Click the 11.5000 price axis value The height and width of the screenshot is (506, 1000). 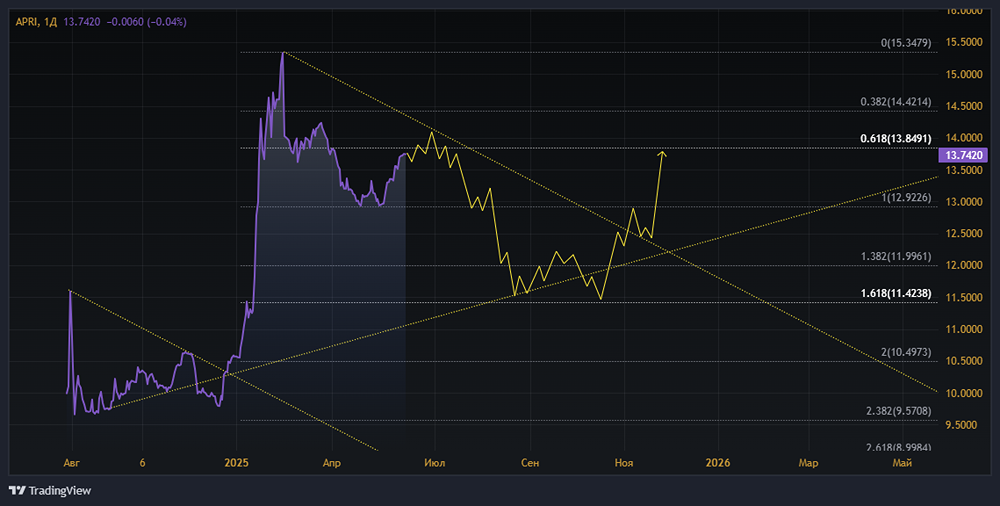964,297
